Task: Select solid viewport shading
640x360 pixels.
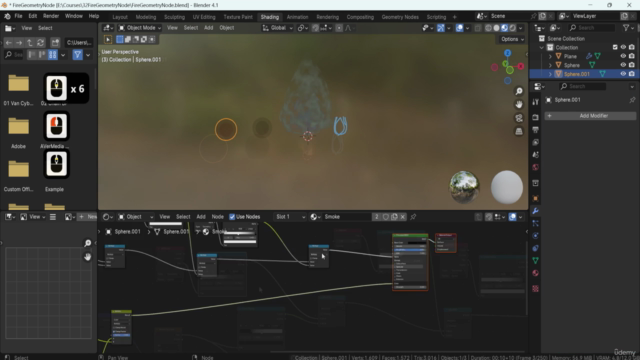Action: [x=496, y=28]
